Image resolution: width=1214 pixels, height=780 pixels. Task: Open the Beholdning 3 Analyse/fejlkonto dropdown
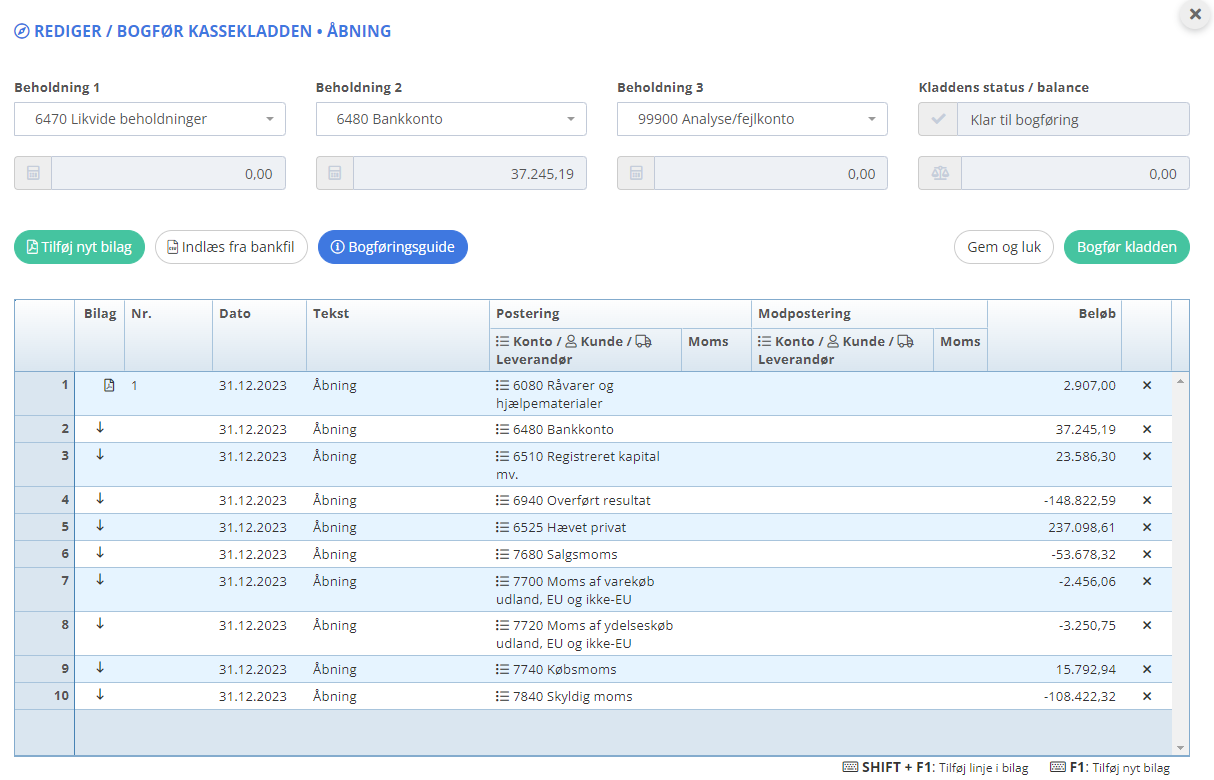coord(752,119)
